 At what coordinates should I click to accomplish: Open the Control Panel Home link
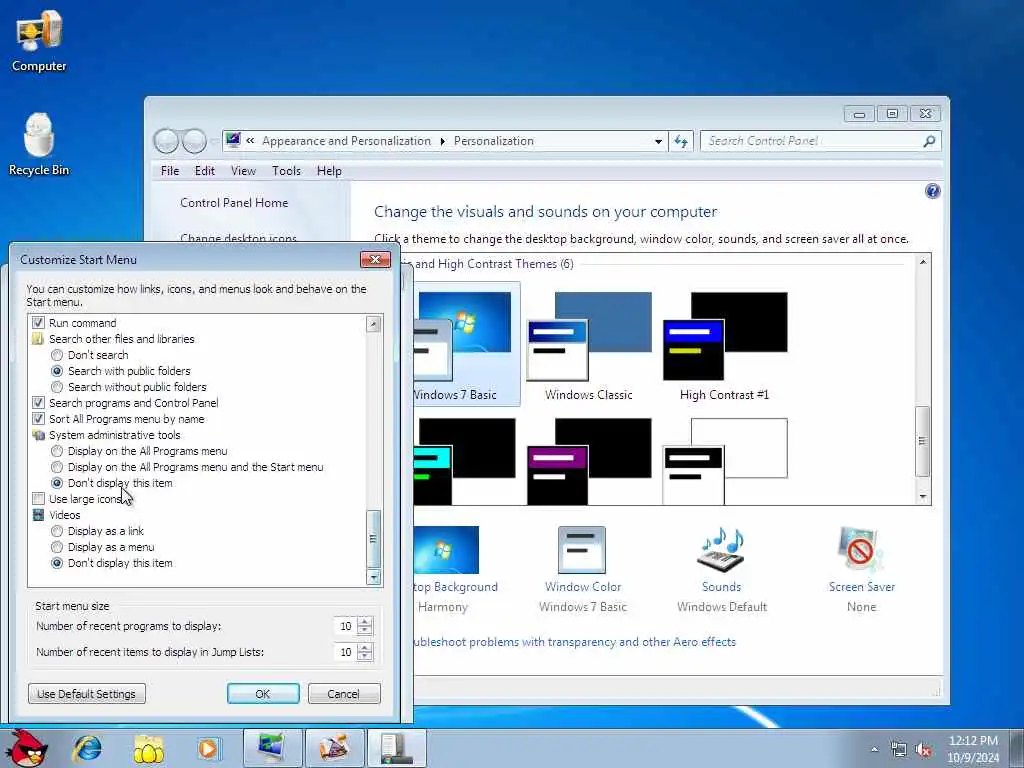point(234,202)
